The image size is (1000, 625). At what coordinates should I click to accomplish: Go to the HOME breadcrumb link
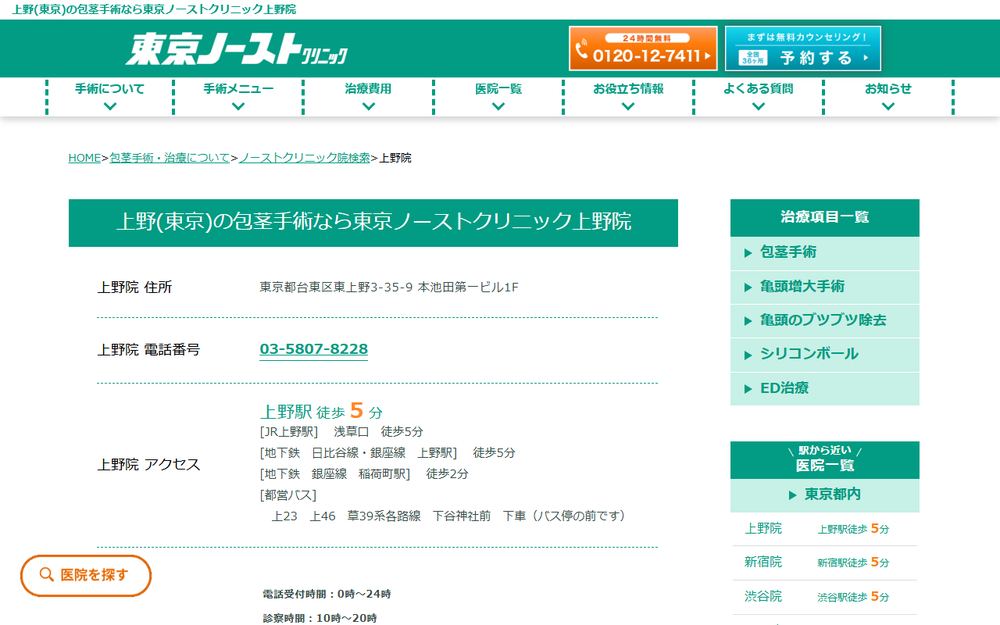[84, 158]
